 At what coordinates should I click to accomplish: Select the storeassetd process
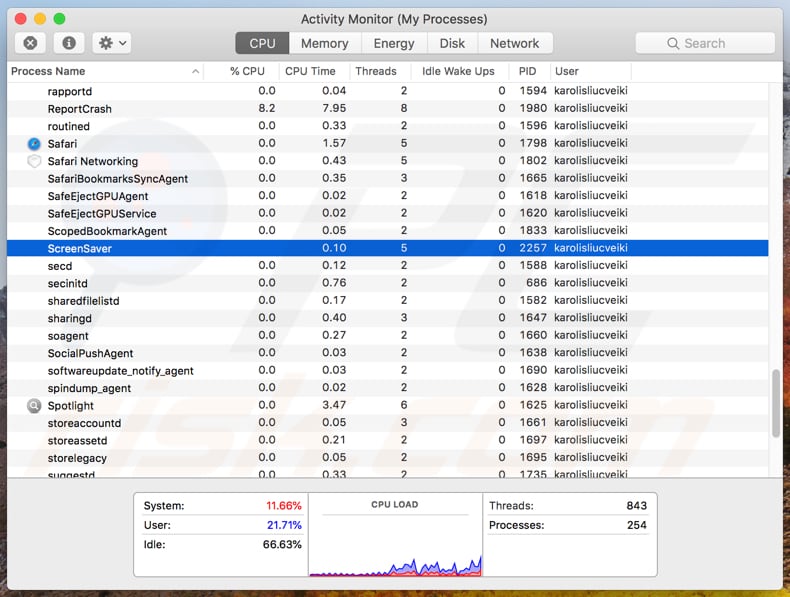78,441
